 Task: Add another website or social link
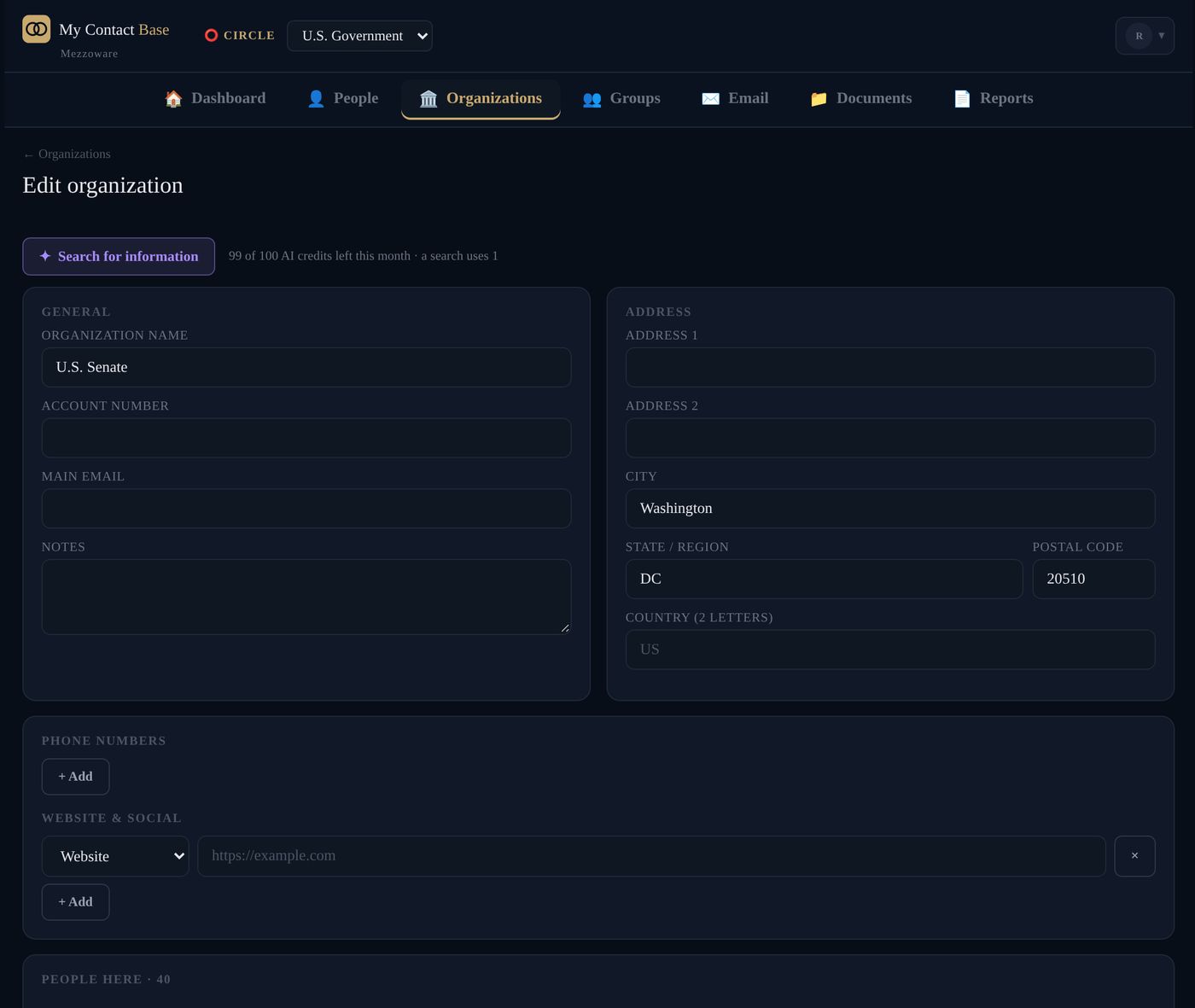[75, 902]
